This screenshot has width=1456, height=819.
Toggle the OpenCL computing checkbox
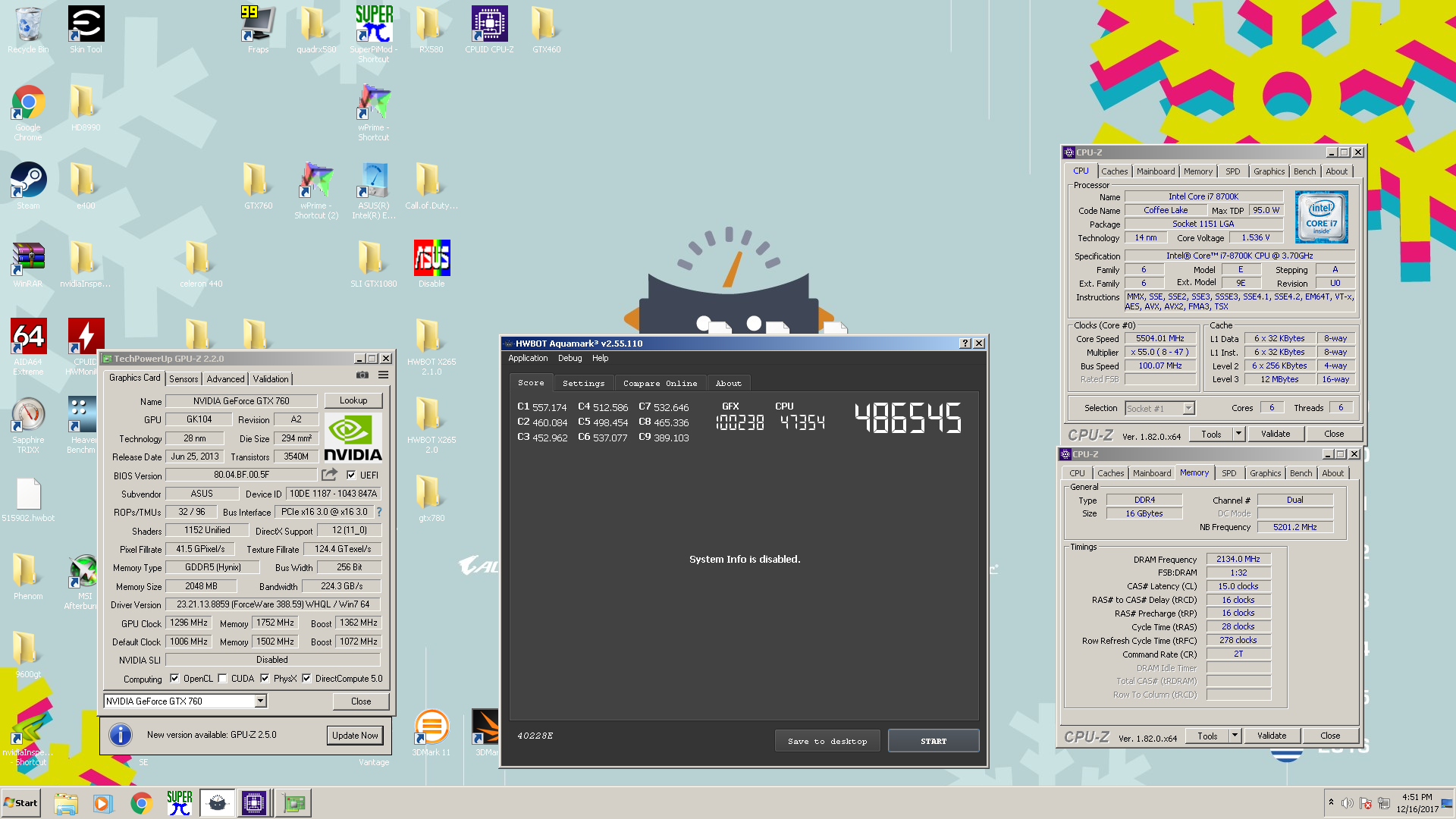coord(174,679)
